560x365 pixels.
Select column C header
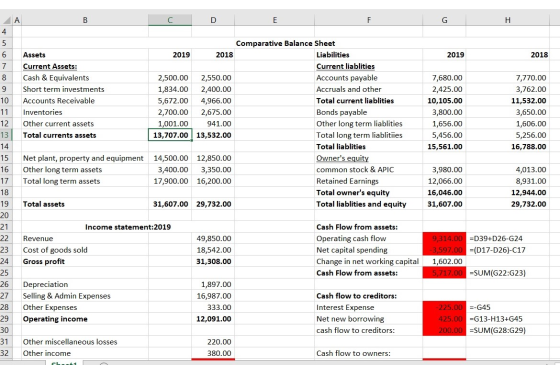170,20
